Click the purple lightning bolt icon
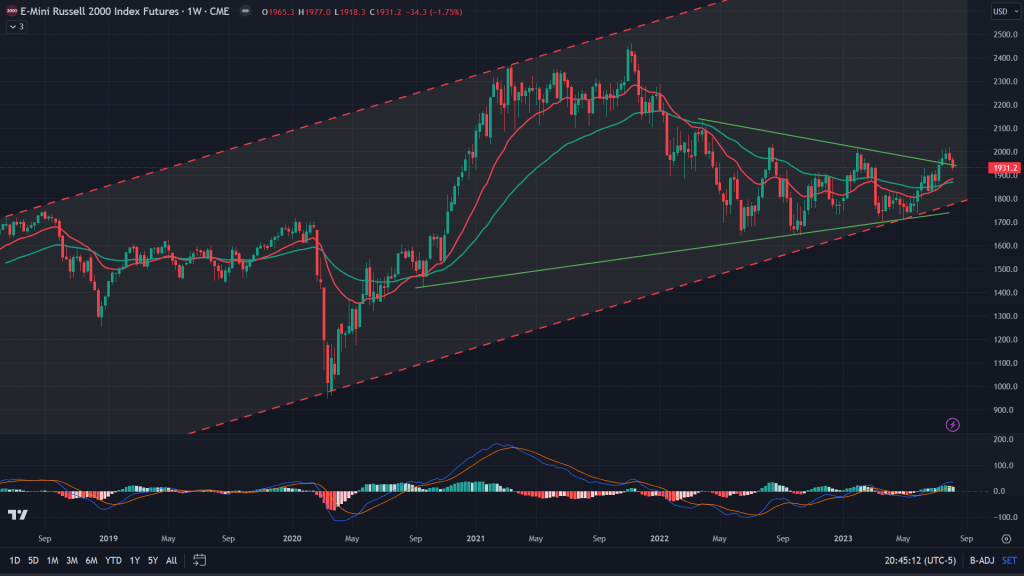 (x=952, y=425)
